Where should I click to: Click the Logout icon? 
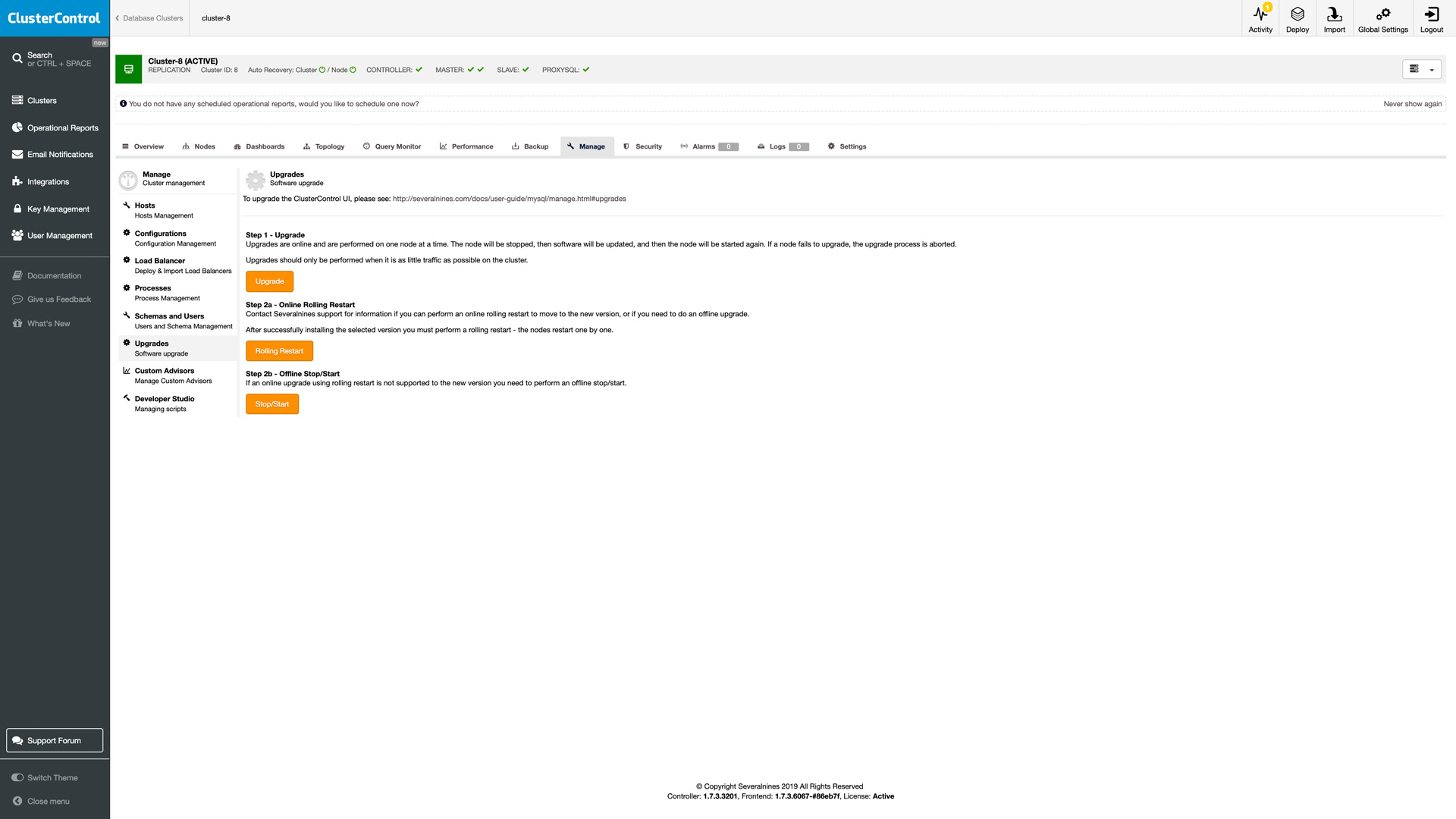1431,18
